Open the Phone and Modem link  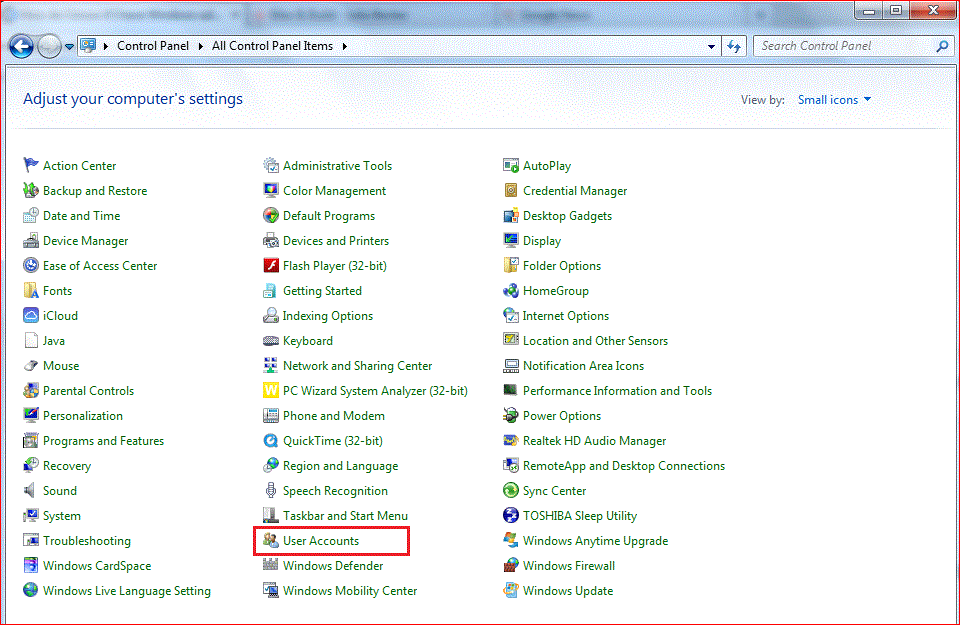click(x=334, y=416)
